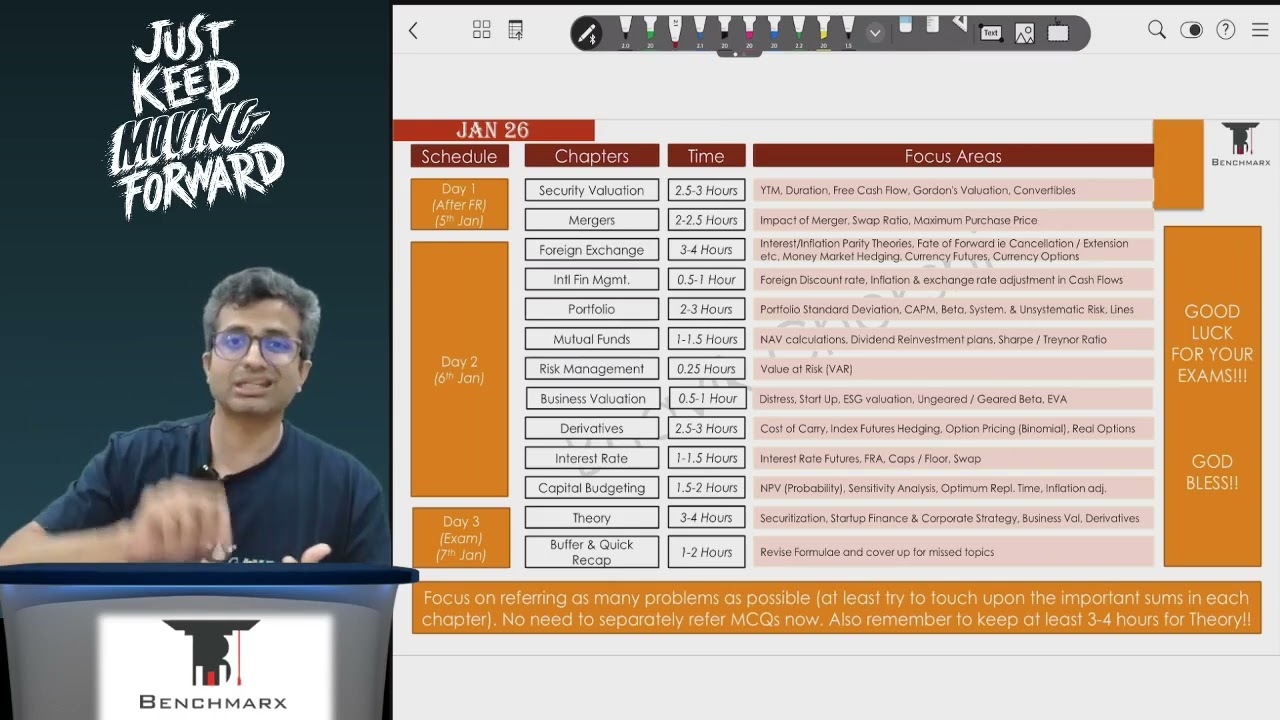The width and height of the screenshot is (1280, 720).
Task: Click the Intl Fin Mgmt. chapter box
Action: click(x=592, y=280)
